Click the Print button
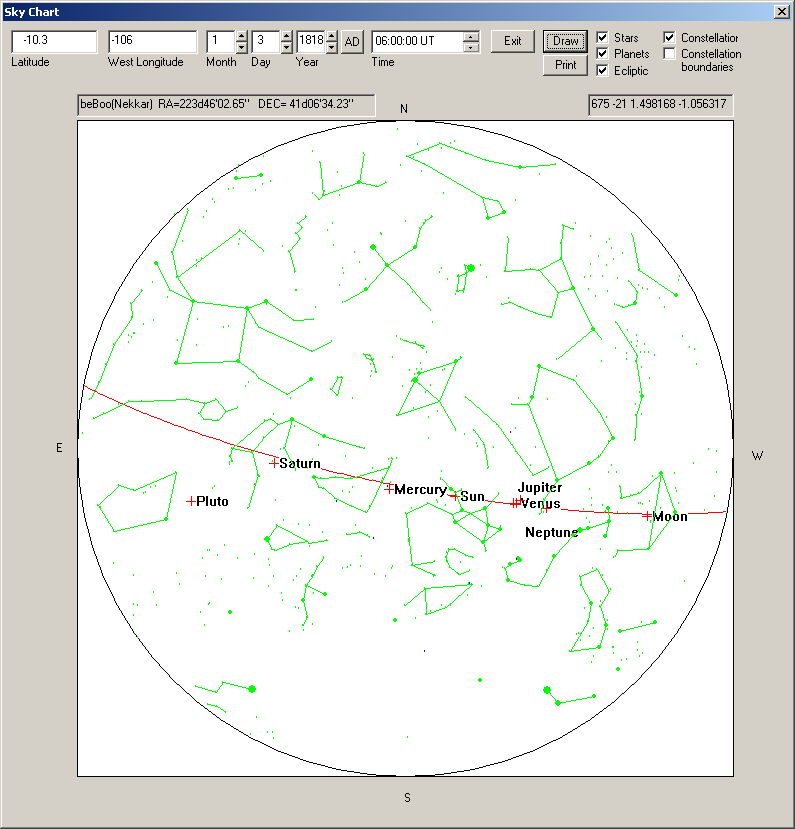The image size is (795, 829). tap(565, 65)
